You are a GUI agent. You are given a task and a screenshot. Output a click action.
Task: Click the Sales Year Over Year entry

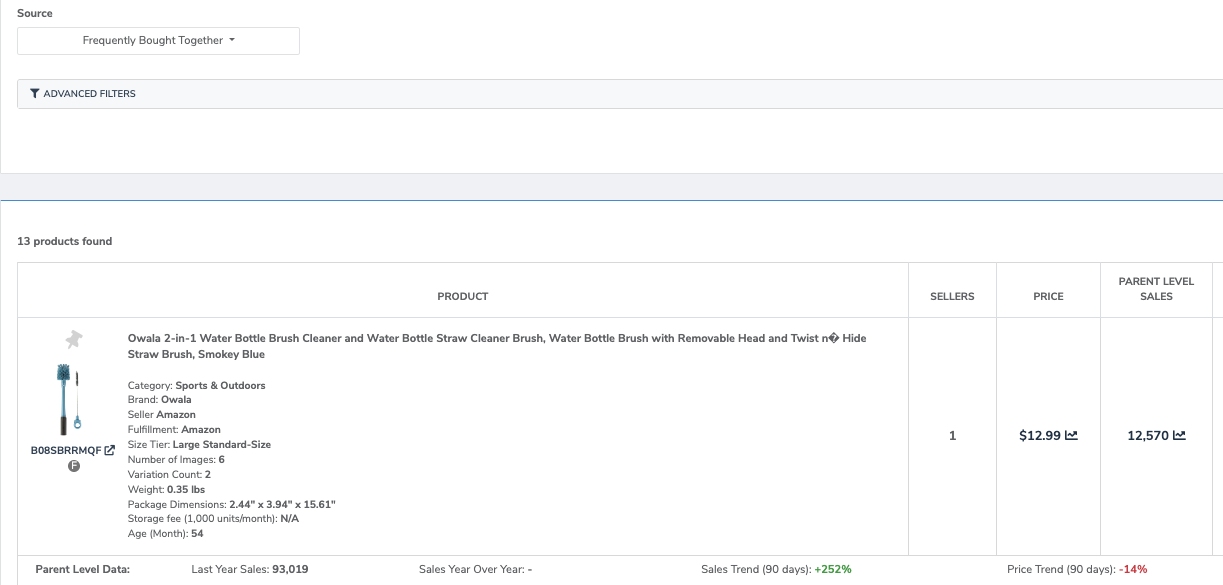pyautogui.click(x=476, y=569)
